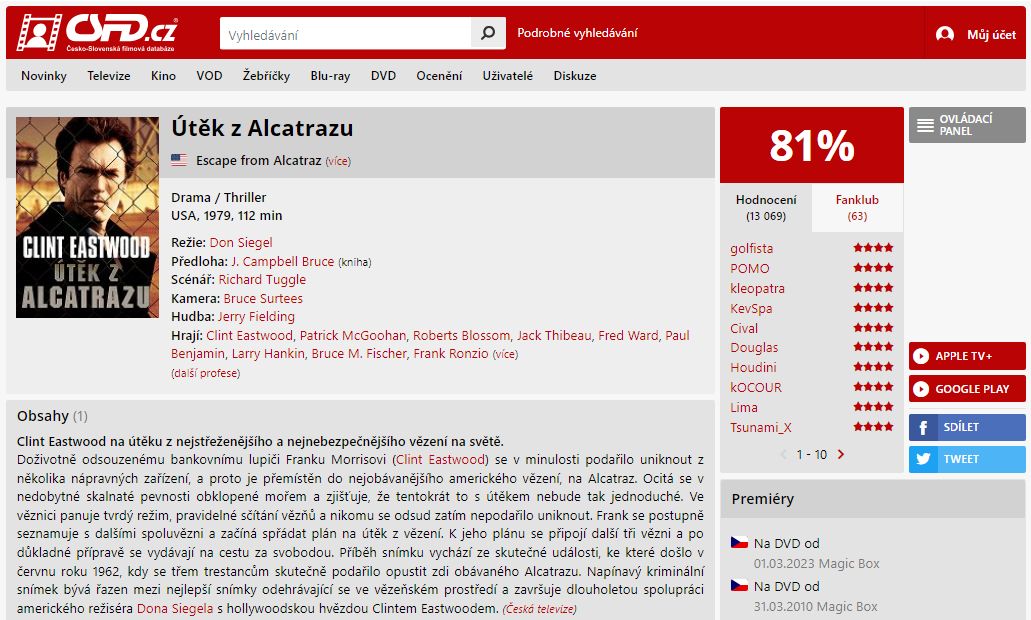Click the Apple TV+ play icon

pyautogui.click(x=921, y=356)
